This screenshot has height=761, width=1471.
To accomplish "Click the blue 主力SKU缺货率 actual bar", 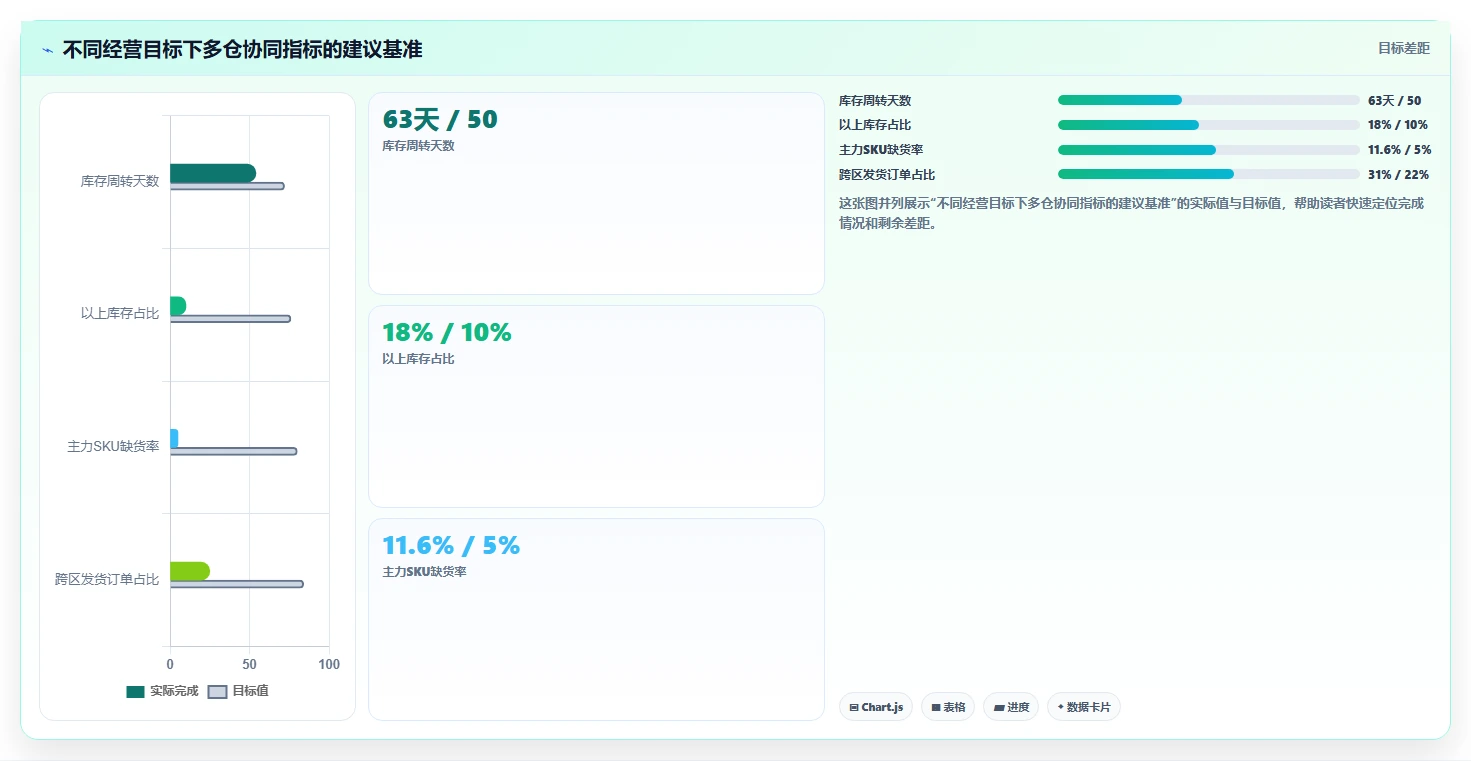I will pos(174,438).
